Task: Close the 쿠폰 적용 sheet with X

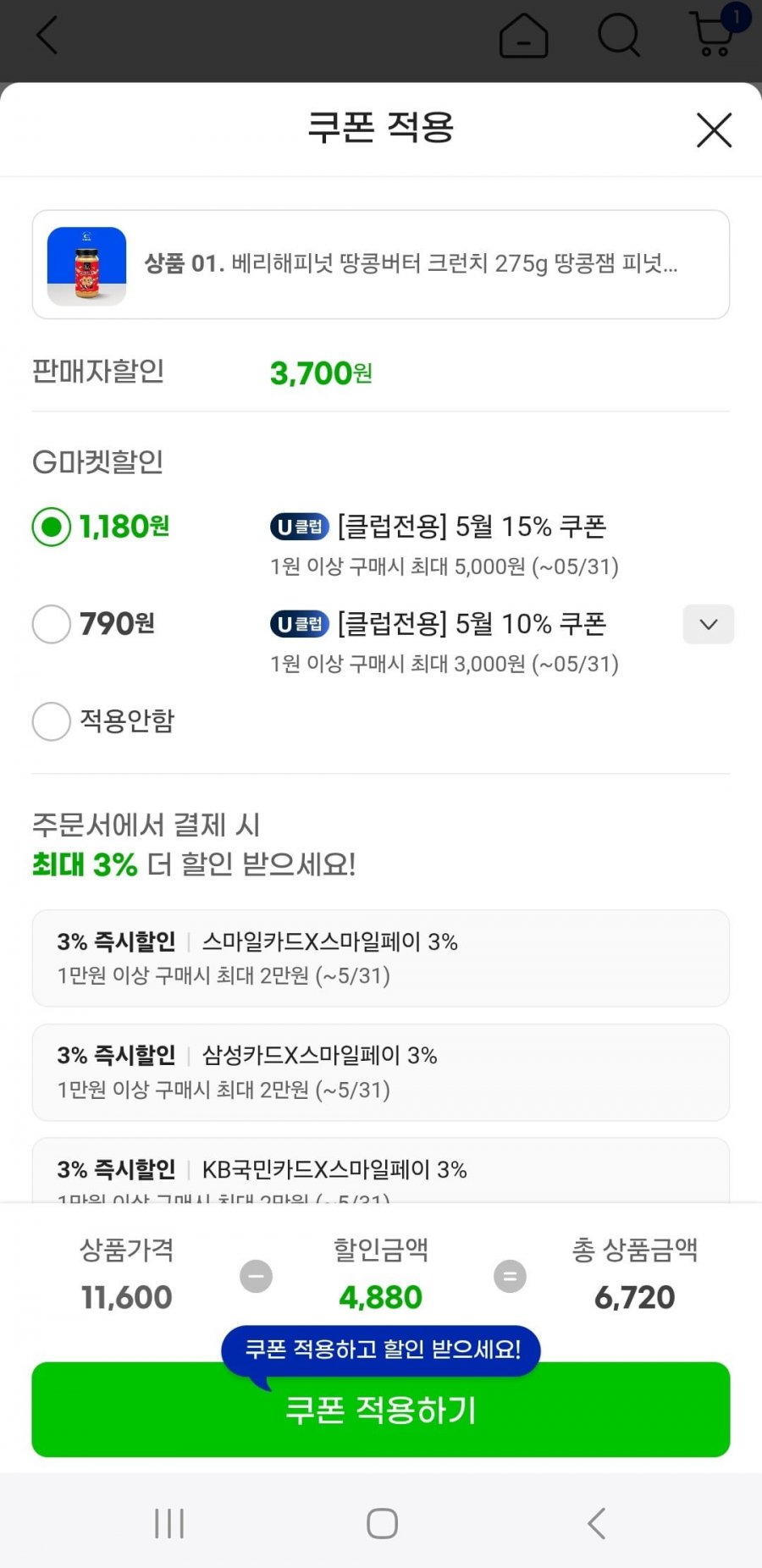Action: [x=714, y=130]
